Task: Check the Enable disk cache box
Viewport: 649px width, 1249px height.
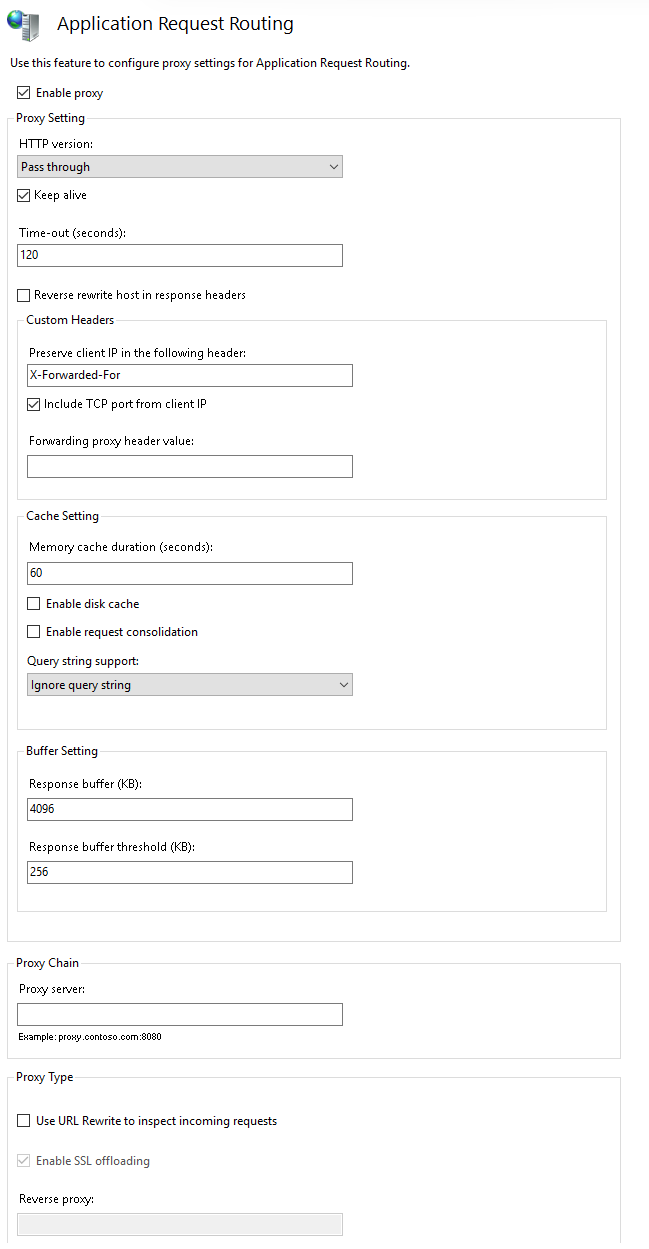Action: 35,604
